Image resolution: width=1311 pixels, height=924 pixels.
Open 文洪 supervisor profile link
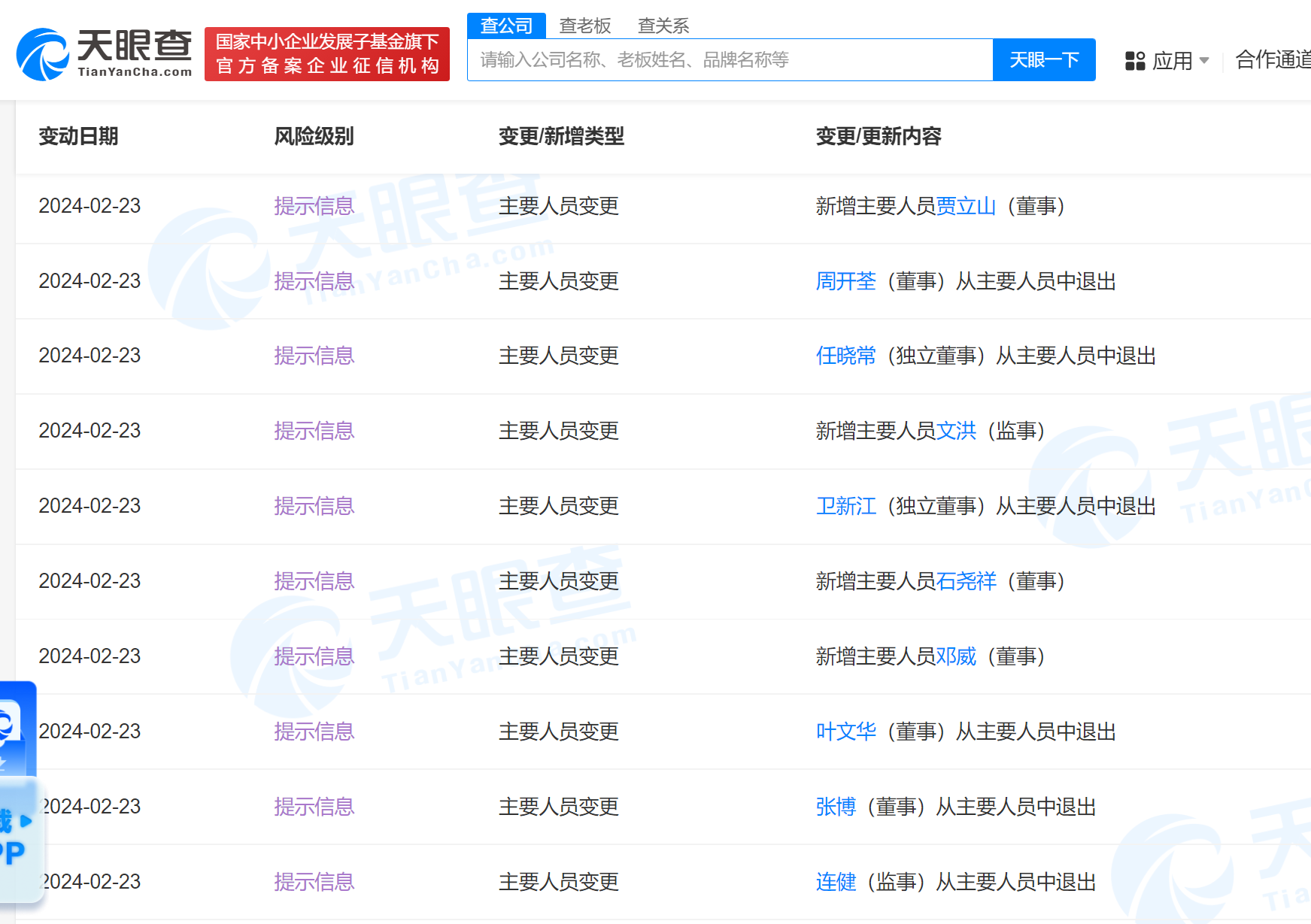click(956, 431)
